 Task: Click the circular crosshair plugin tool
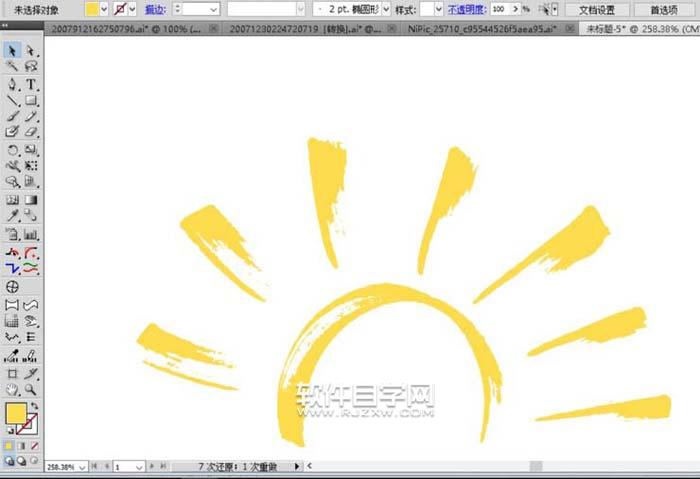[12, 287]
